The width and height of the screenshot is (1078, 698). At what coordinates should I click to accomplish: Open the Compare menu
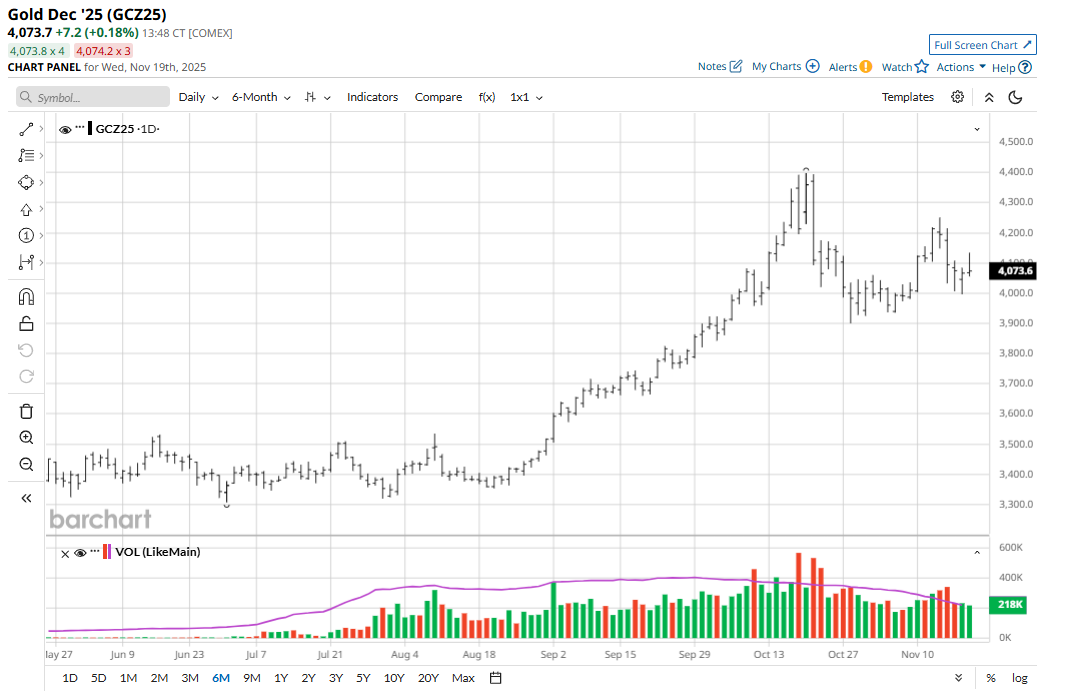[x=438, y=97]
